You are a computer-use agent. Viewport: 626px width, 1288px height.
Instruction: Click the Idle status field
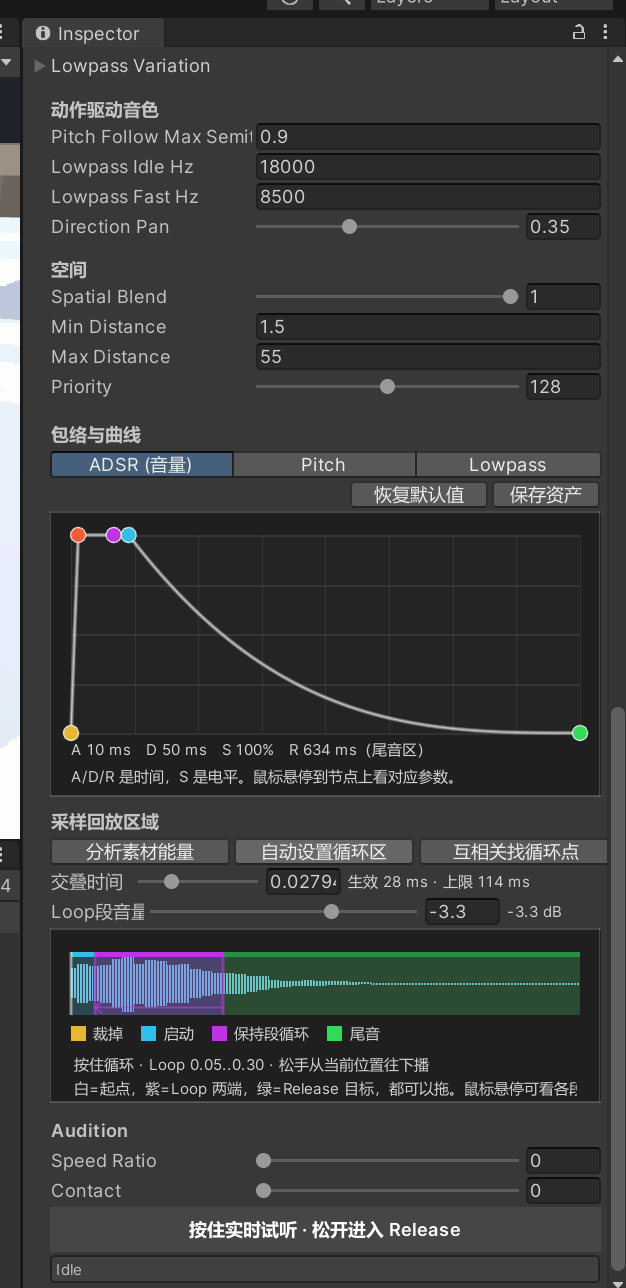pos(325,1270)
